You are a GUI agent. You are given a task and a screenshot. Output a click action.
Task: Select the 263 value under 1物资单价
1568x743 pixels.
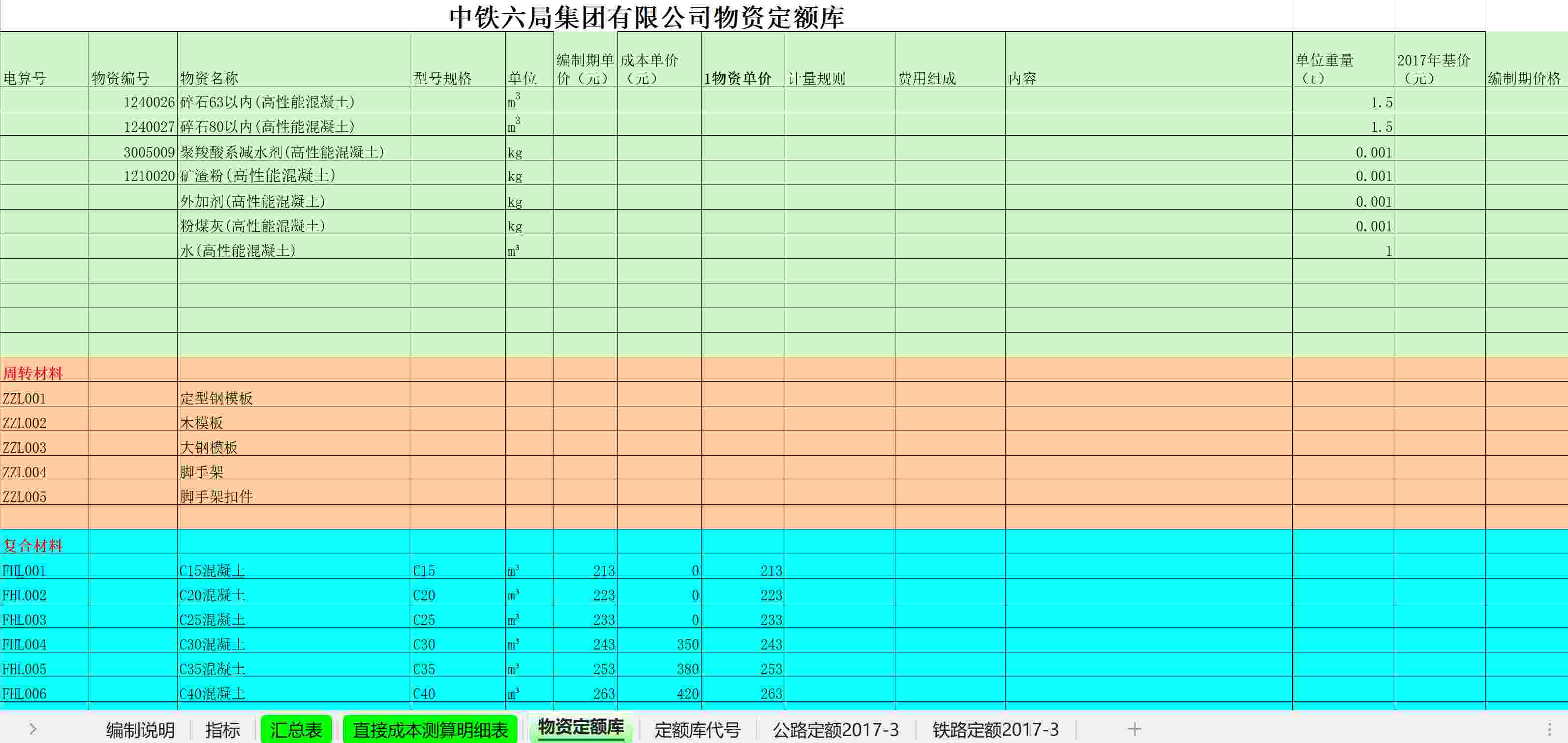742,690
